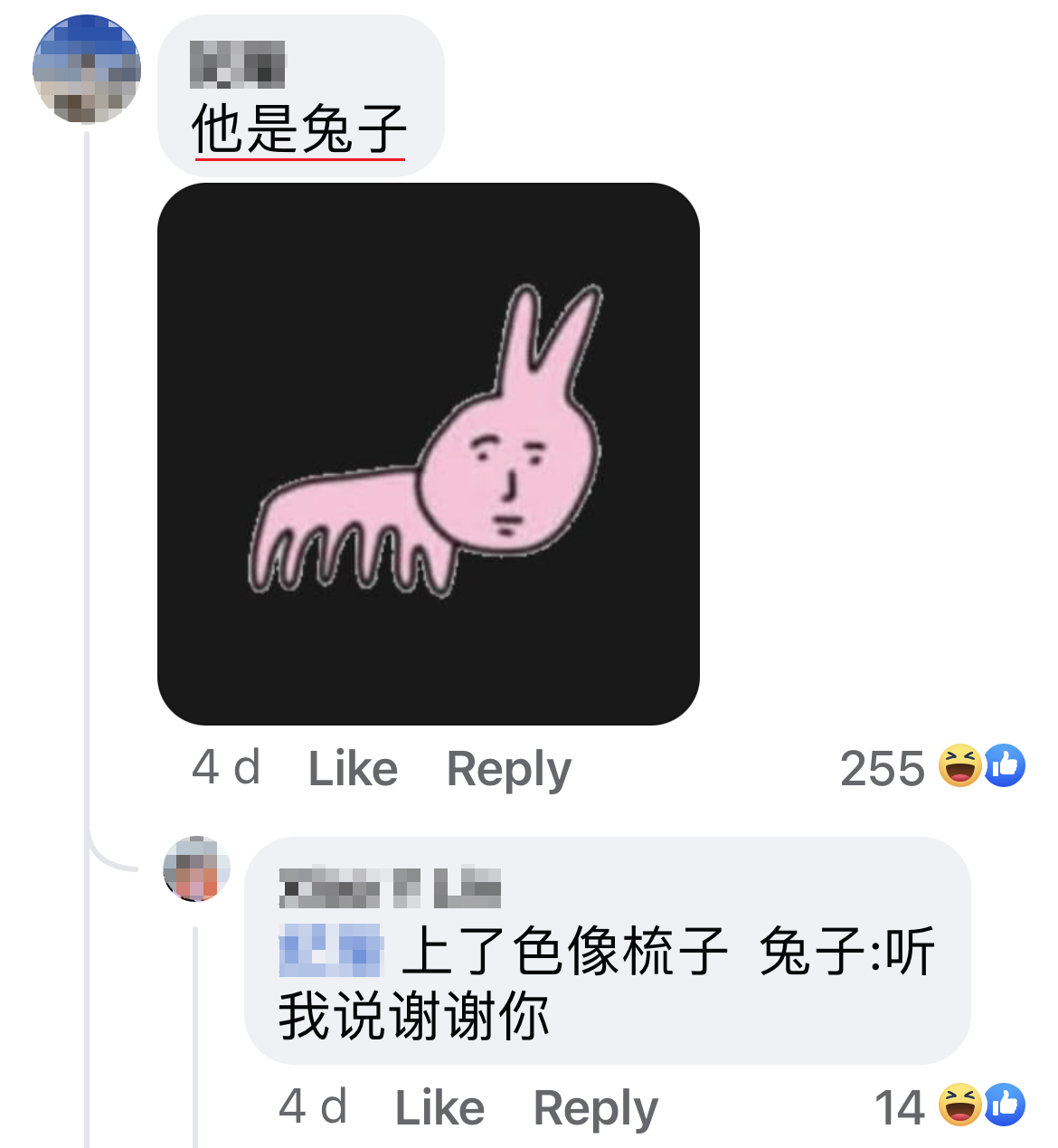
Task: Open the 4 d timestamp under the rabbit image
Action: [x=226, y=768]
